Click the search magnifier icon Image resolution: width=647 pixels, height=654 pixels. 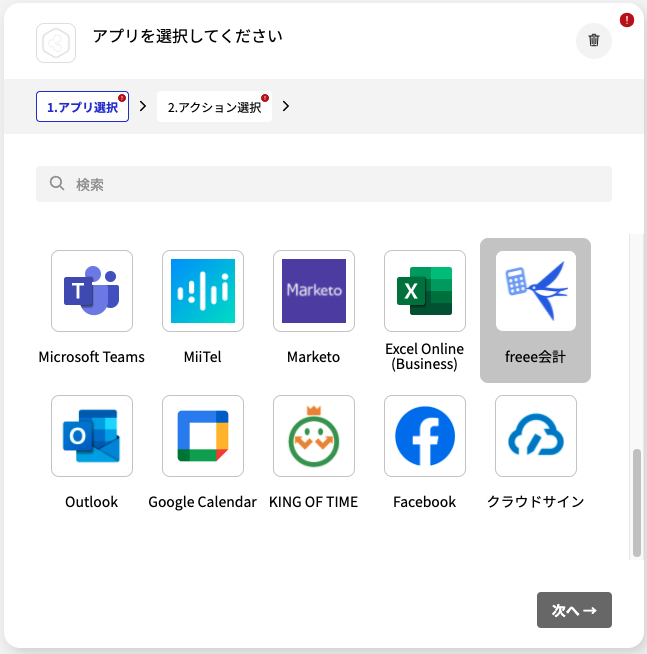tap(57, 183)
